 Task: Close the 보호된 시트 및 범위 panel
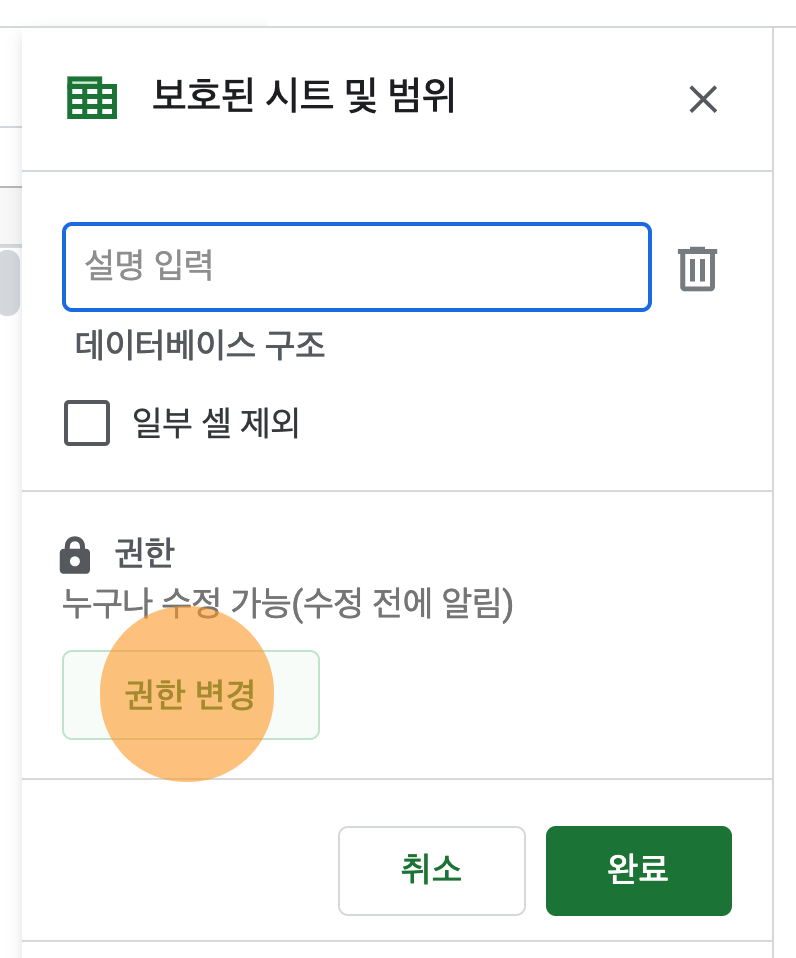pyautogui.click(x=703, y=99)
